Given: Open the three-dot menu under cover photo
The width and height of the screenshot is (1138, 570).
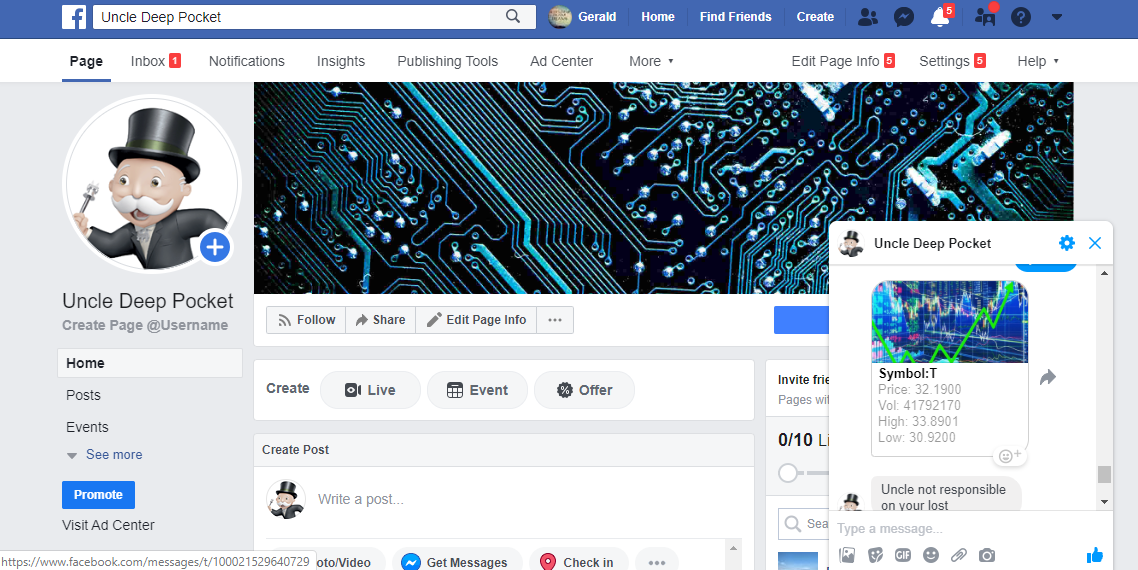Looking at the screenshot, I should pyautogui.click(x=555, y=319).
